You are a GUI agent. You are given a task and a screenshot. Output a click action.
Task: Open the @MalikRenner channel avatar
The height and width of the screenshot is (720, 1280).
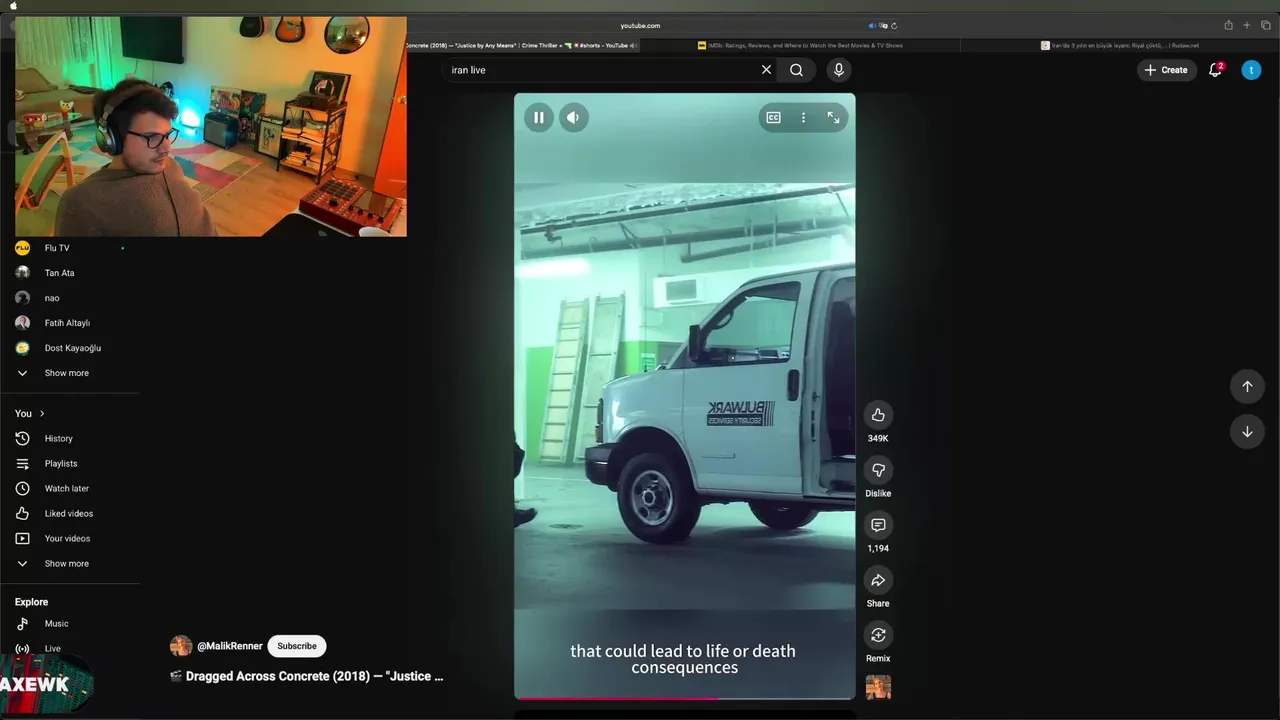click(x=181, y=646)
